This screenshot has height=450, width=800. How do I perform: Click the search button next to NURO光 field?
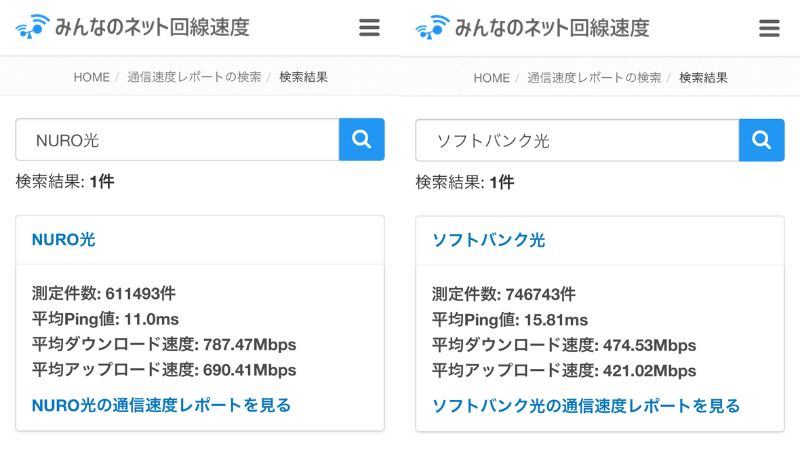tap(362, 139)
